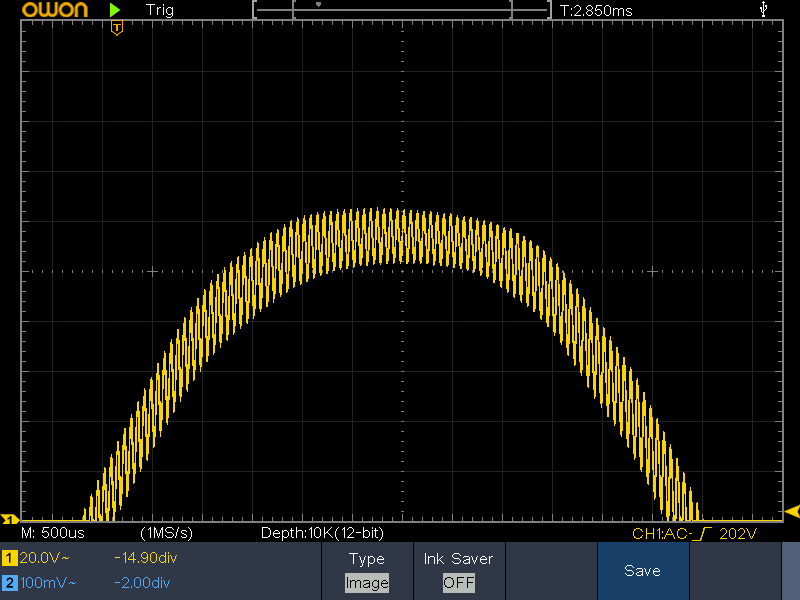Click the trigger level arrow on right edge
The height and width of the screenshot is (600, 800).
792,511
